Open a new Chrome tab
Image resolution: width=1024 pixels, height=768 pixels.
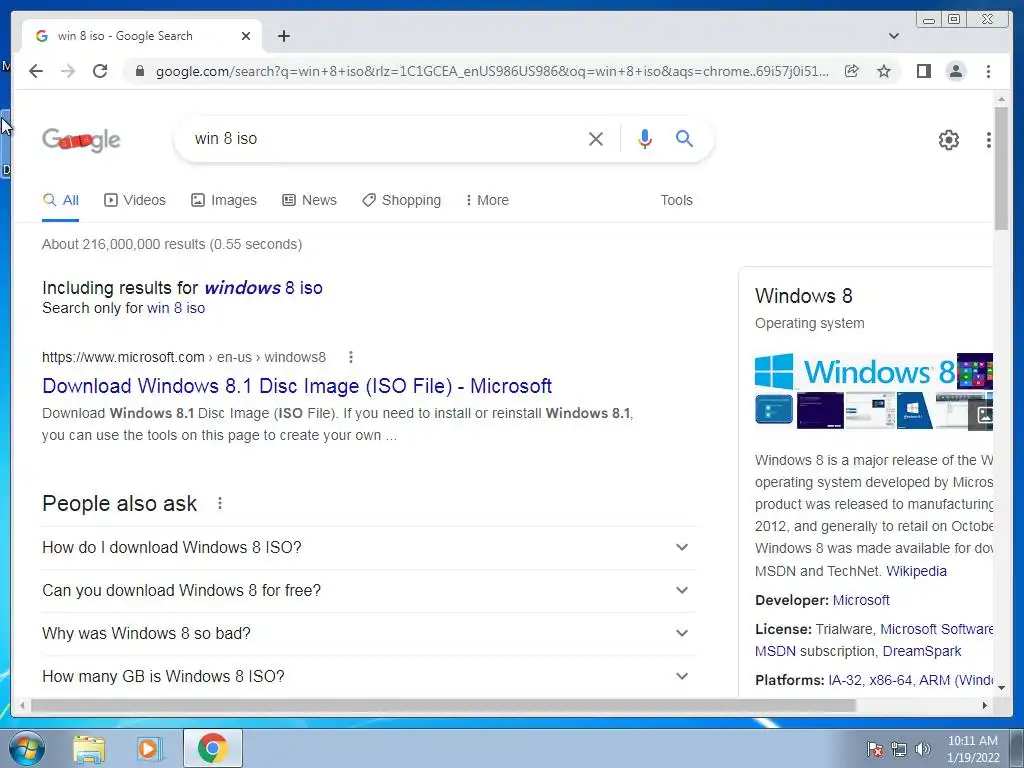click(283, 36)
